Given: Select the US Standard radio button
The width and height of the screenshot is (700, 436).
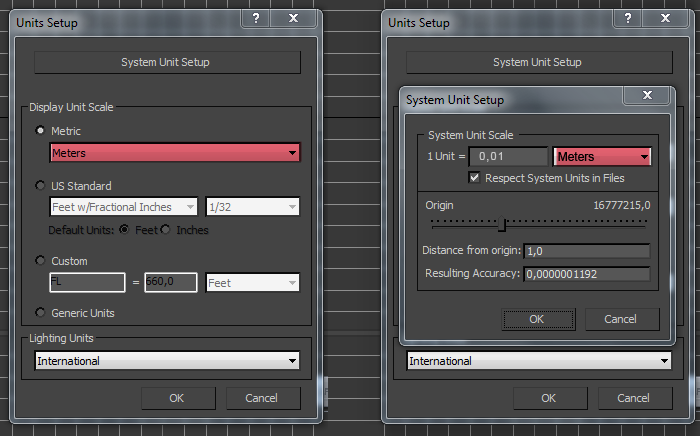Looking at the screenshot, I should [40, 185].
